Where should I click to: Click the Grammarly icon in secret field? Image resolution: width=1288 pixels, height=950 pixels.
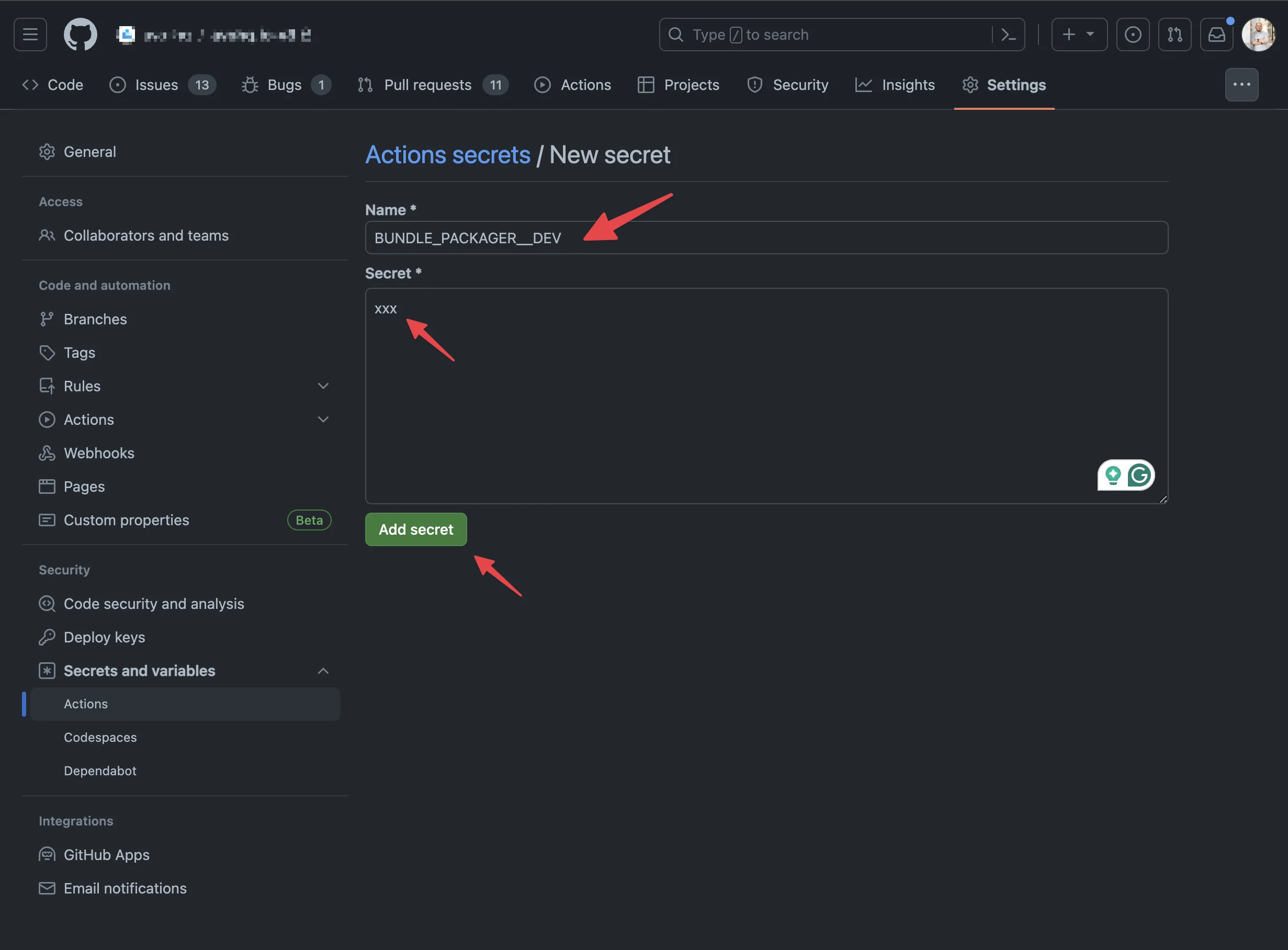tap(1138, 475)
